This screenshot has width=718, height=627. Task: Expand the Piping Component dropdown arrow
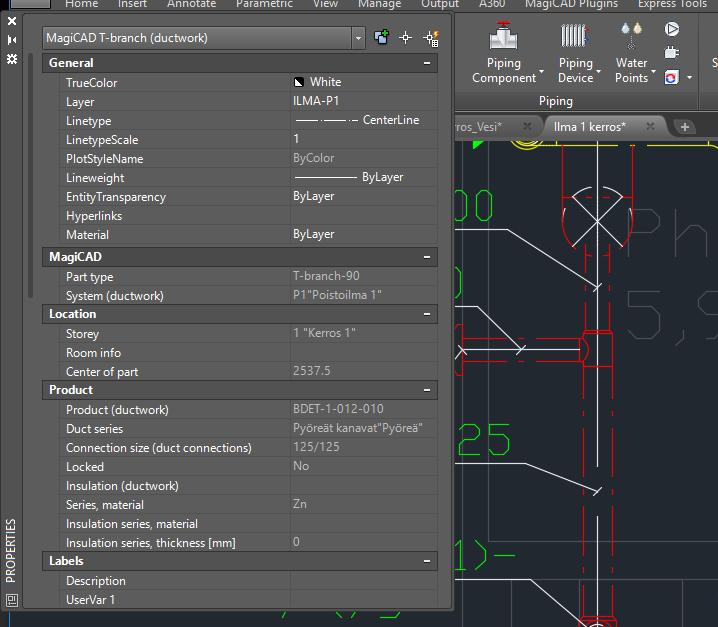pyautogui.click(x=542, y=72)
